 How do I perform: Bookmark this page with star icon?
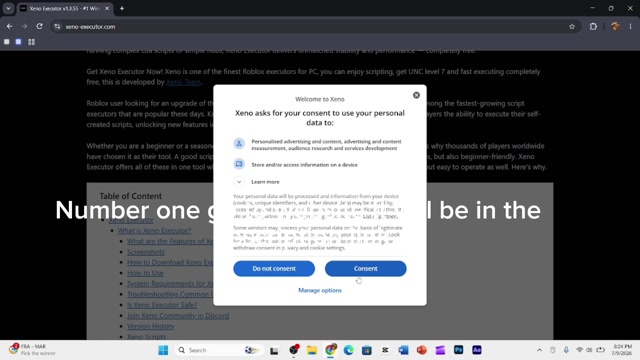click(x=572, y=27)
